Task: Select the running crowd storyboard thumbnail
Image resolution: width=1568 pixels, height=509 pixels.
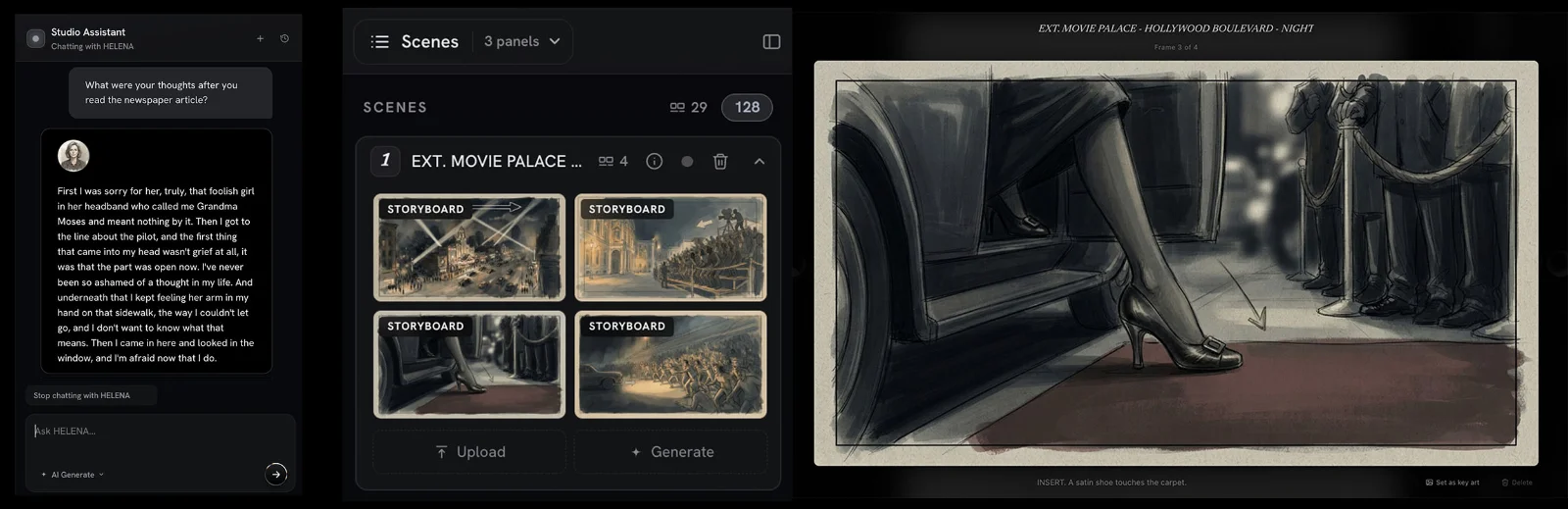Action: point(670,365)
